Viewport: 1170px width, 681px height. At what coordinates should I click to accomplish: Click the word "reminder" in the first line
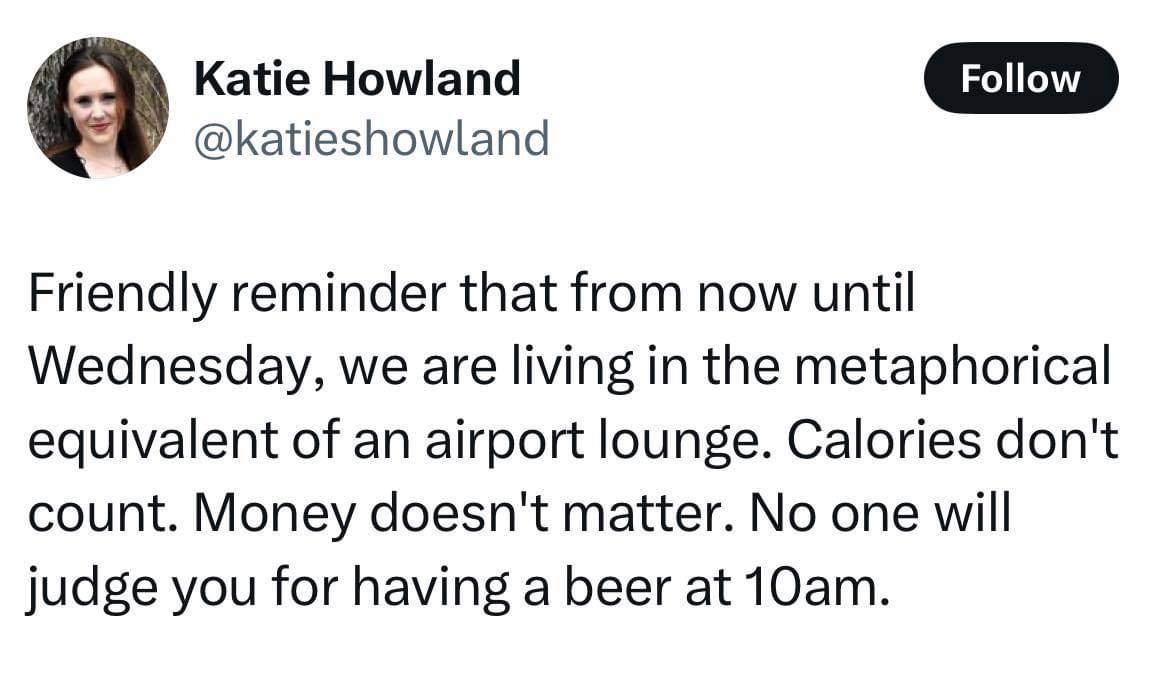pos(338,293)
